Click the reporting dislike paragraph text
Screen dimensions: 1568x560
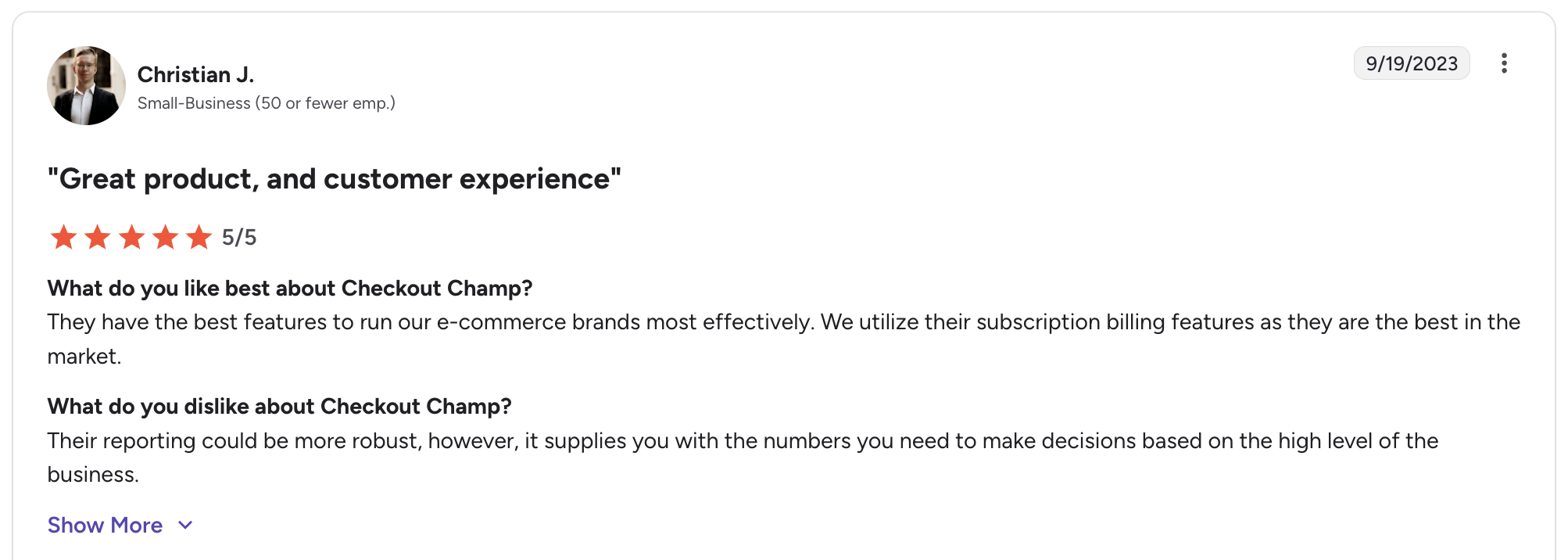coord(743,458)
